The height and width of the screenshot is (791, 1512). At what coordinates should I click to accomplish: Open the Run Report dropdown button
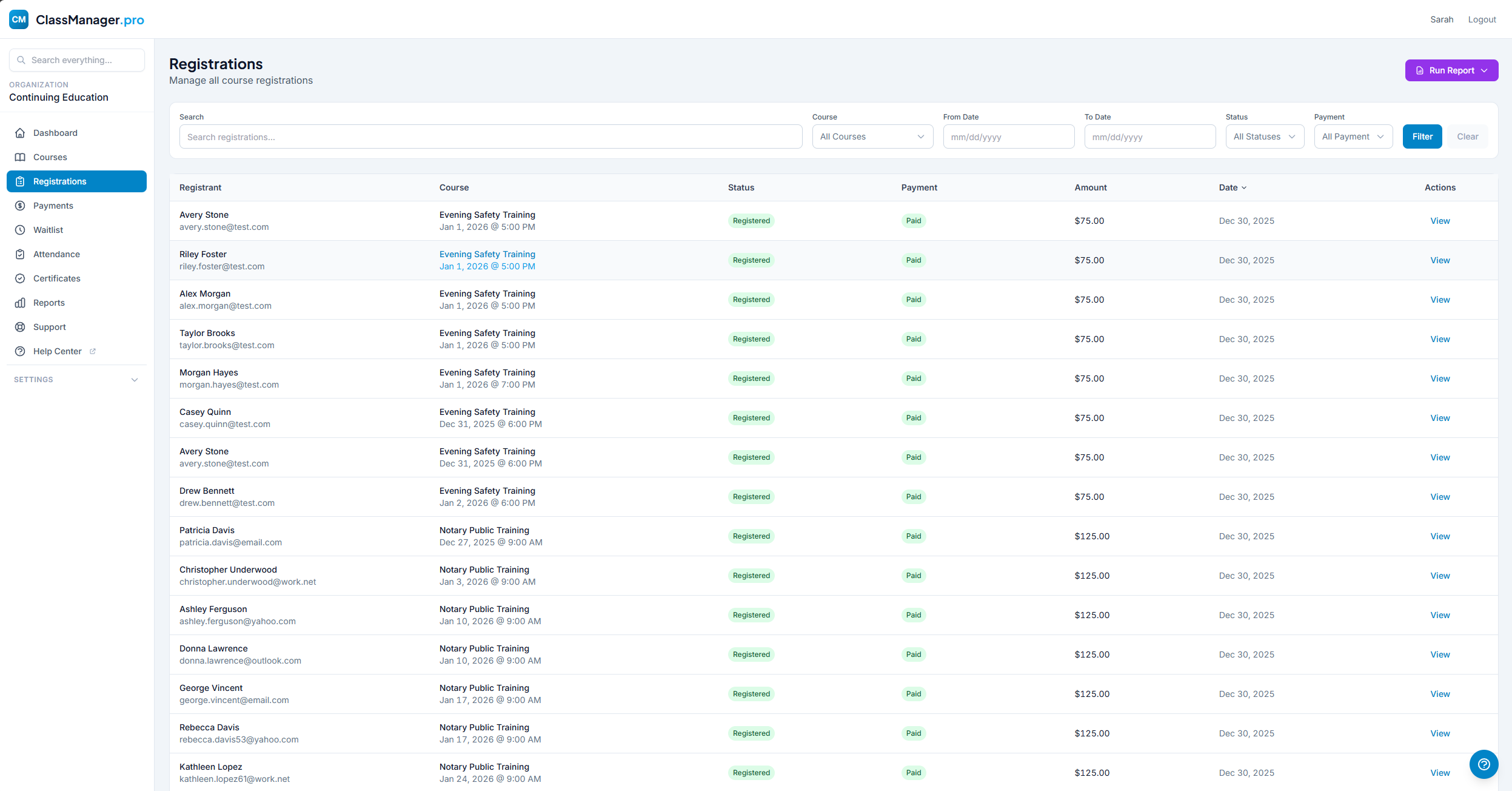pyautogui.click(x=1451, y=70)
